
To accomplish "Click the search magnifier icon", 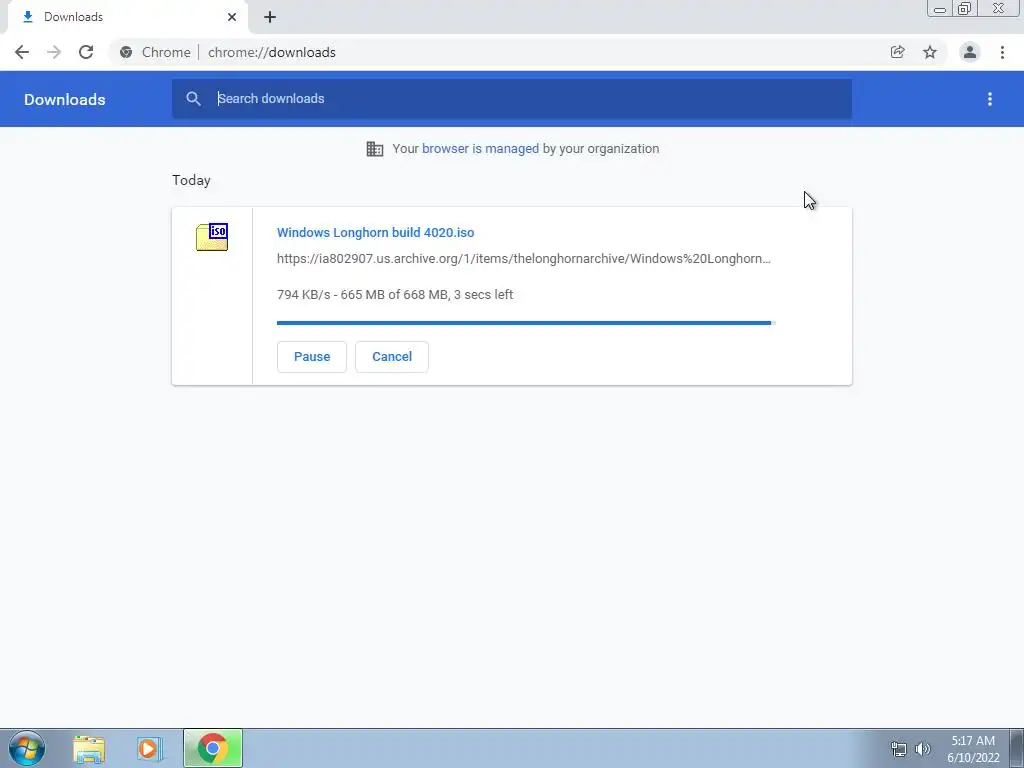I will (x=193, y=99).
